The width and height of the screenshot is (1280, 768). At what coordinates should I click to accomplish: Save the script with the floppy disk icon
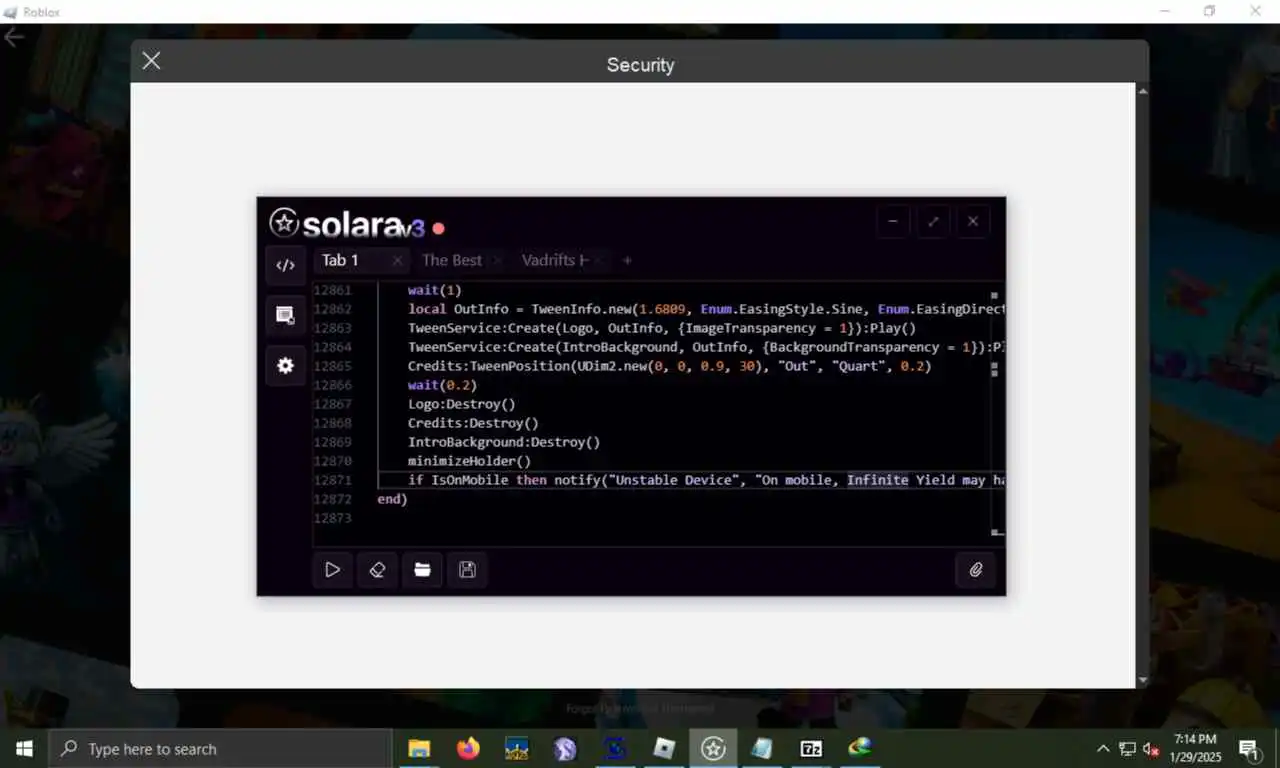pos(467,570)
